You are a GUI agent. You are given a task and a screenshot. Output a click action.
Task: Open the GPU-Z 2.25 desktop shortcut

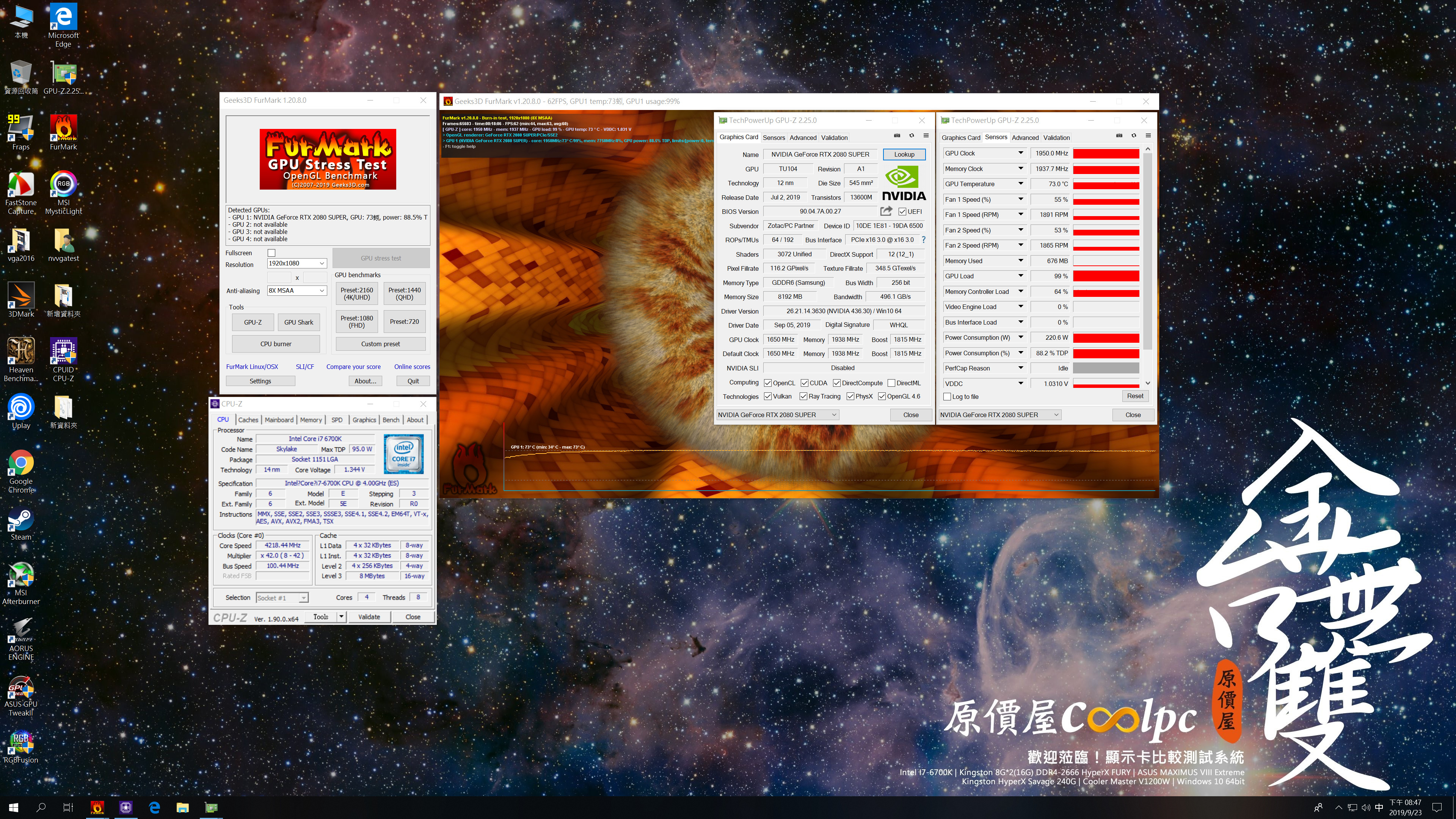point(63,77)
